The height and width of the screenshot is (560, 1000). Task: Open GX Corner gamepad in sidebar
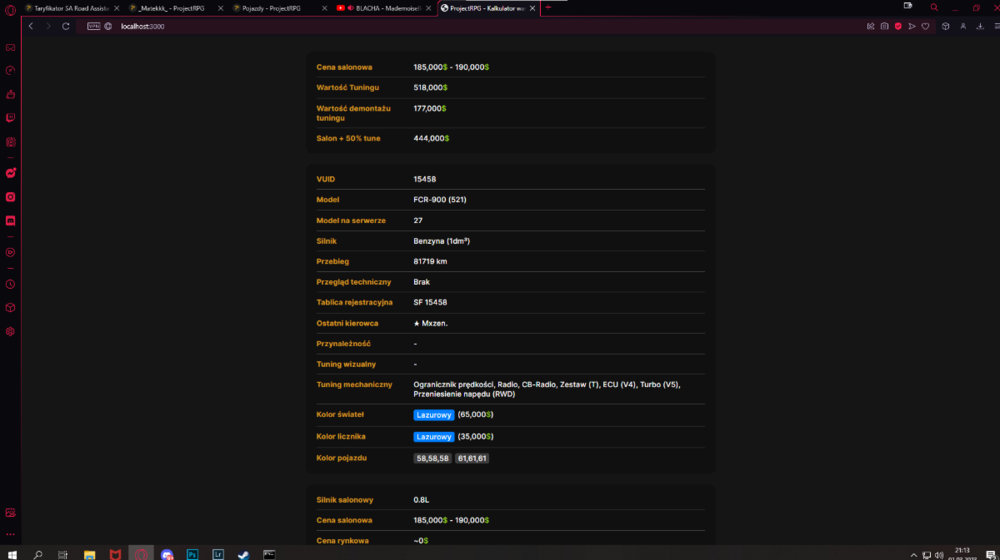(10, 48)
